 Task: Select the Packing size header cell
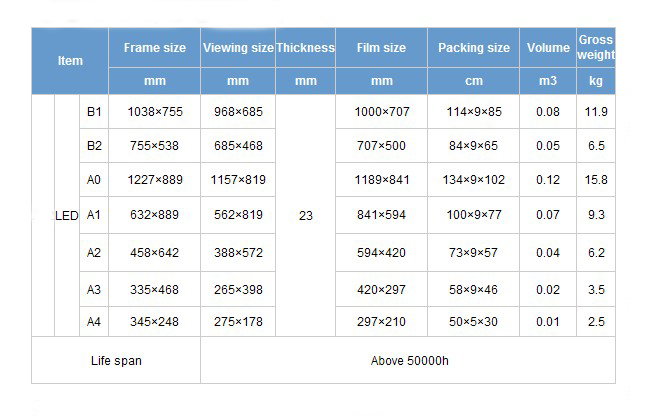[x=474, y=48]
